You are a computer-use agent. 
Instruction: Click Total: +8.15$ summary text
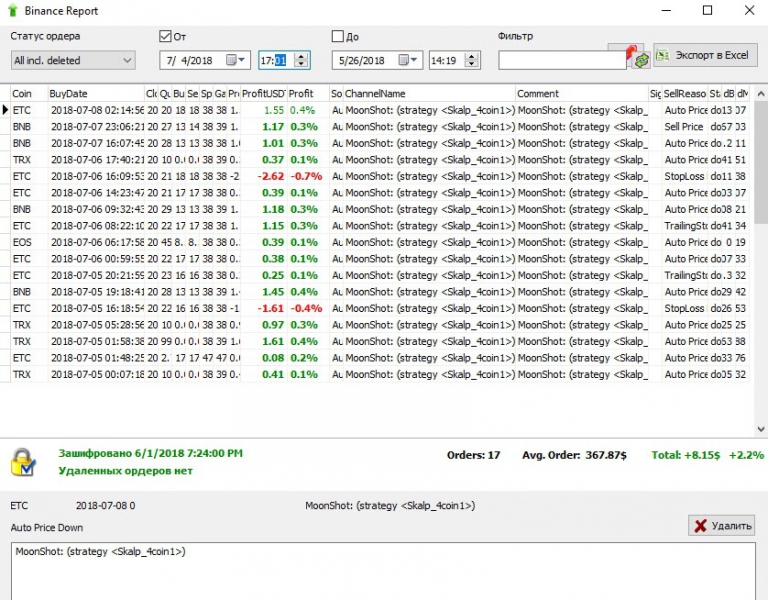686,455
